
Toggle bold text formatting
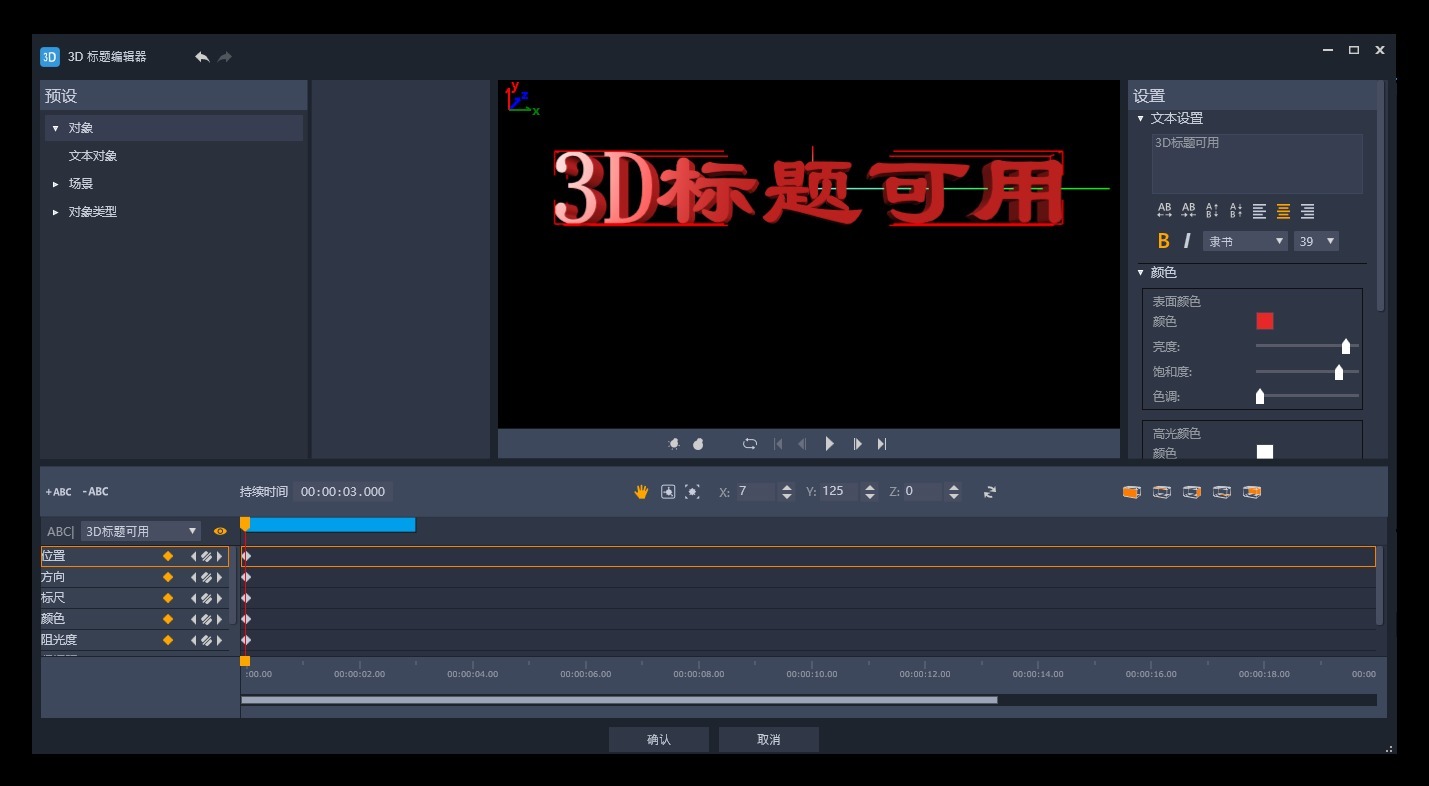1163,241
